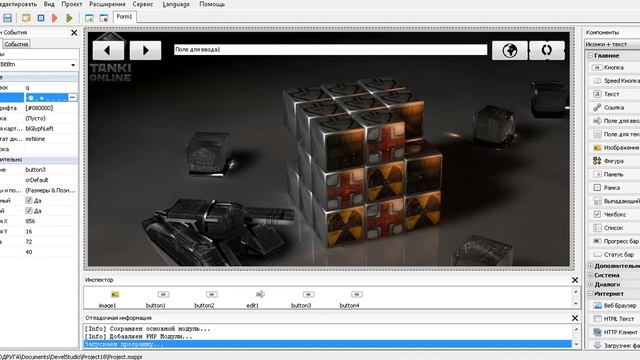Click the new form toolbar icon

89,18
